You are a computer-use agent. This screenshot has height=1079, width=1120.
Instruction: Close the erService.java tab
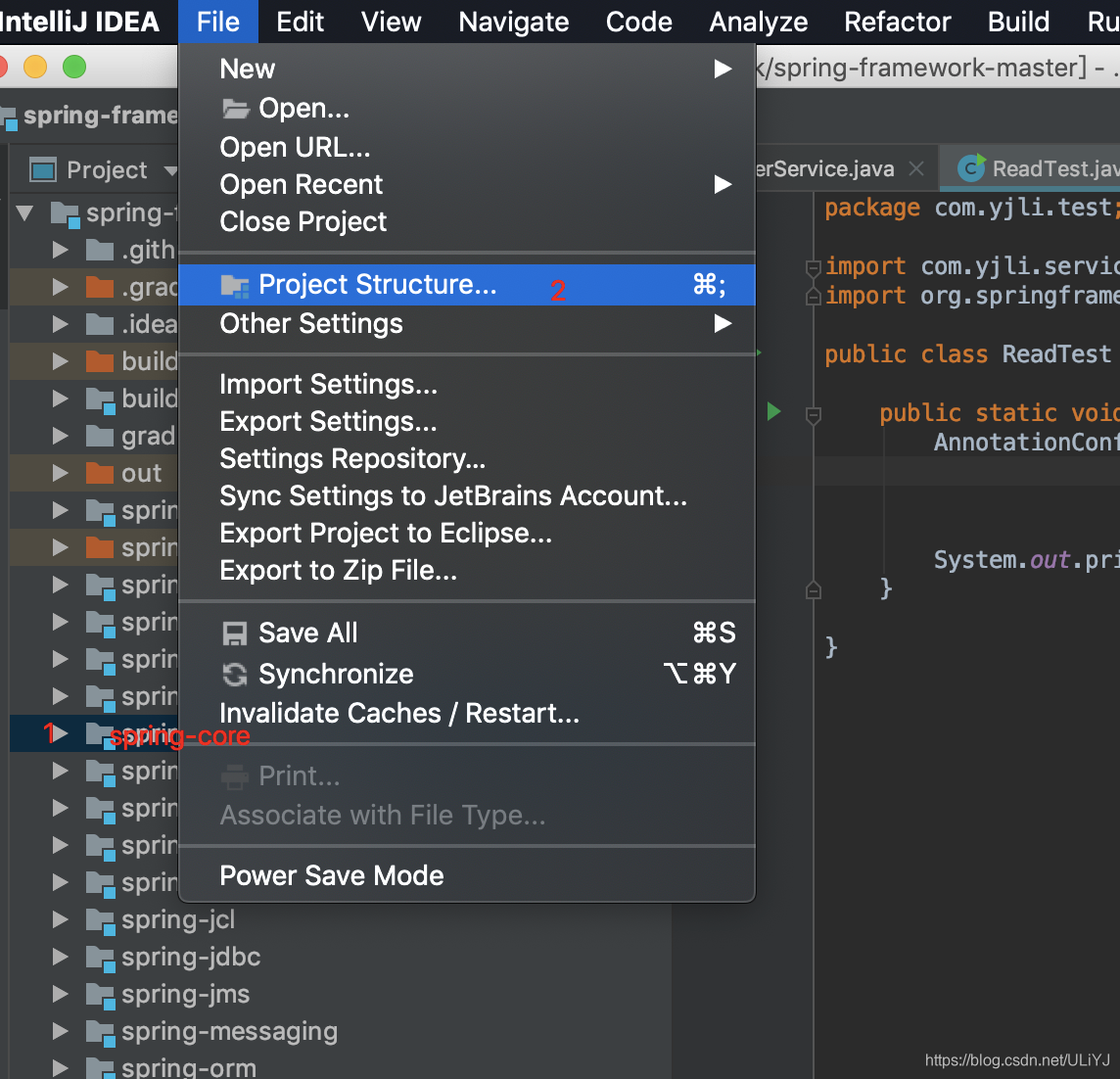click(x=915, y=167)
